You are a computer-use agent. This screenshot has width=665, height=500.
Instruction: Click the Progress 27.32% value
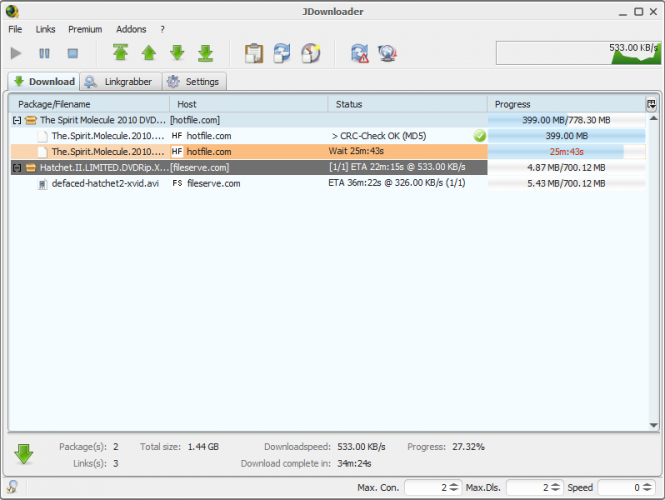pos(468,447)
